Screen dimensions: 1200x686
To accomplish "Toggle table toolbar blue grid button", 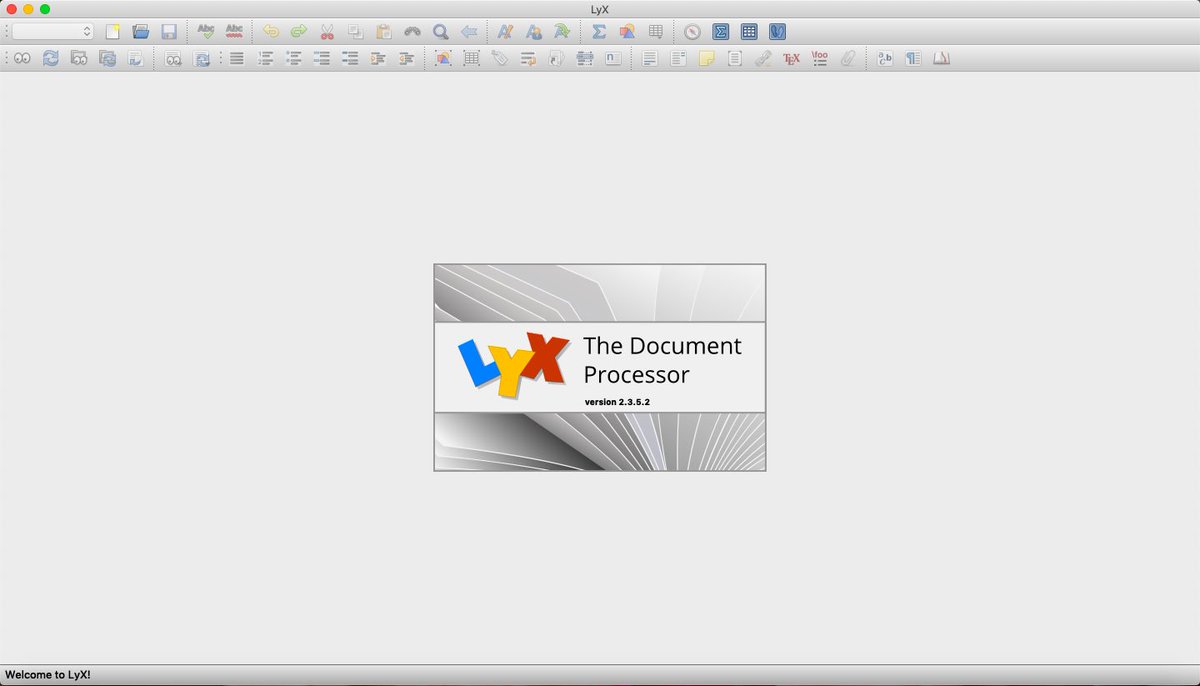I will 749,32.
